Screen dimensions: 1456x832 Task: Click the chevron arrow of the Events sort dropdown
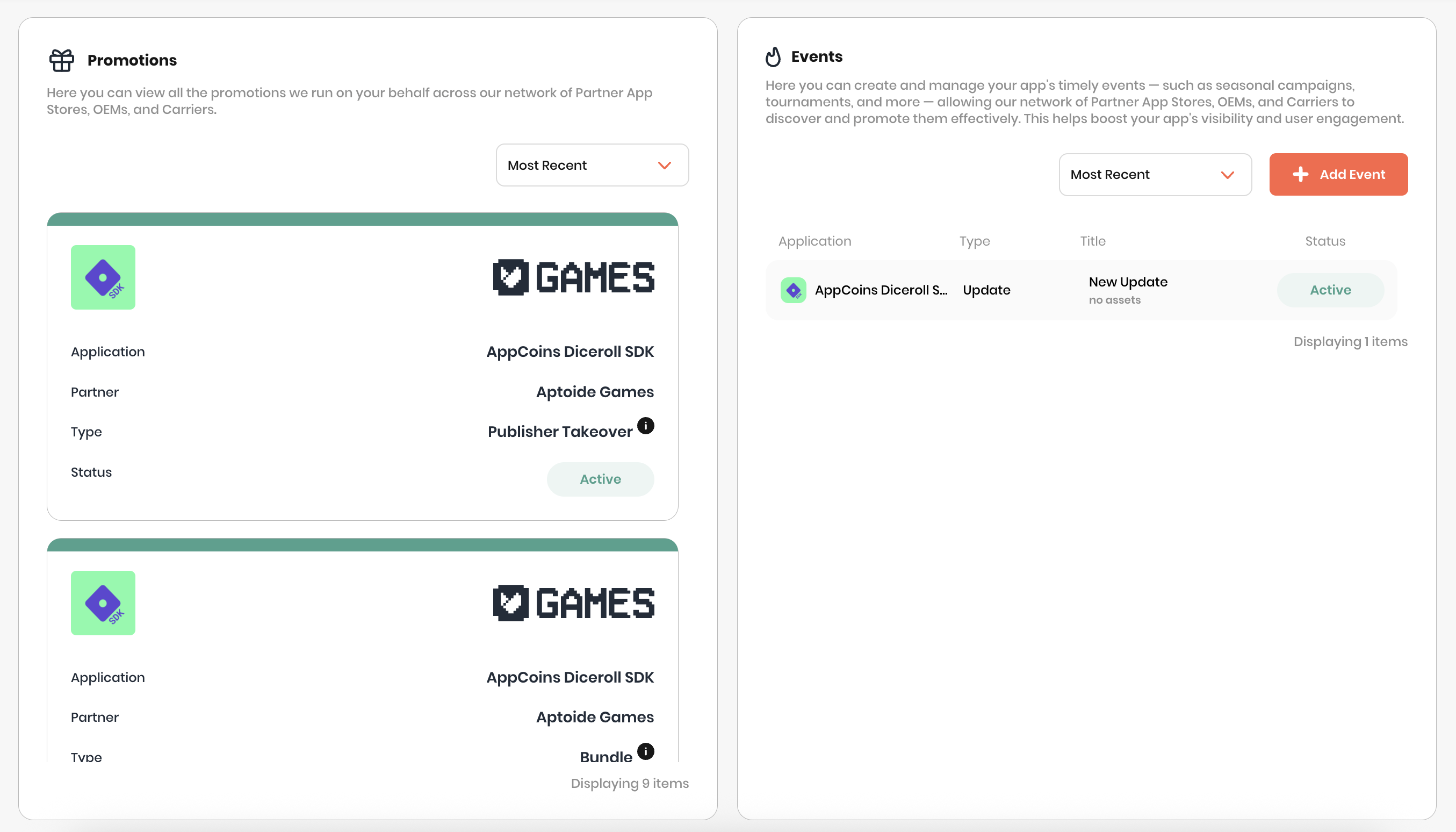(x=1228, y=175)
